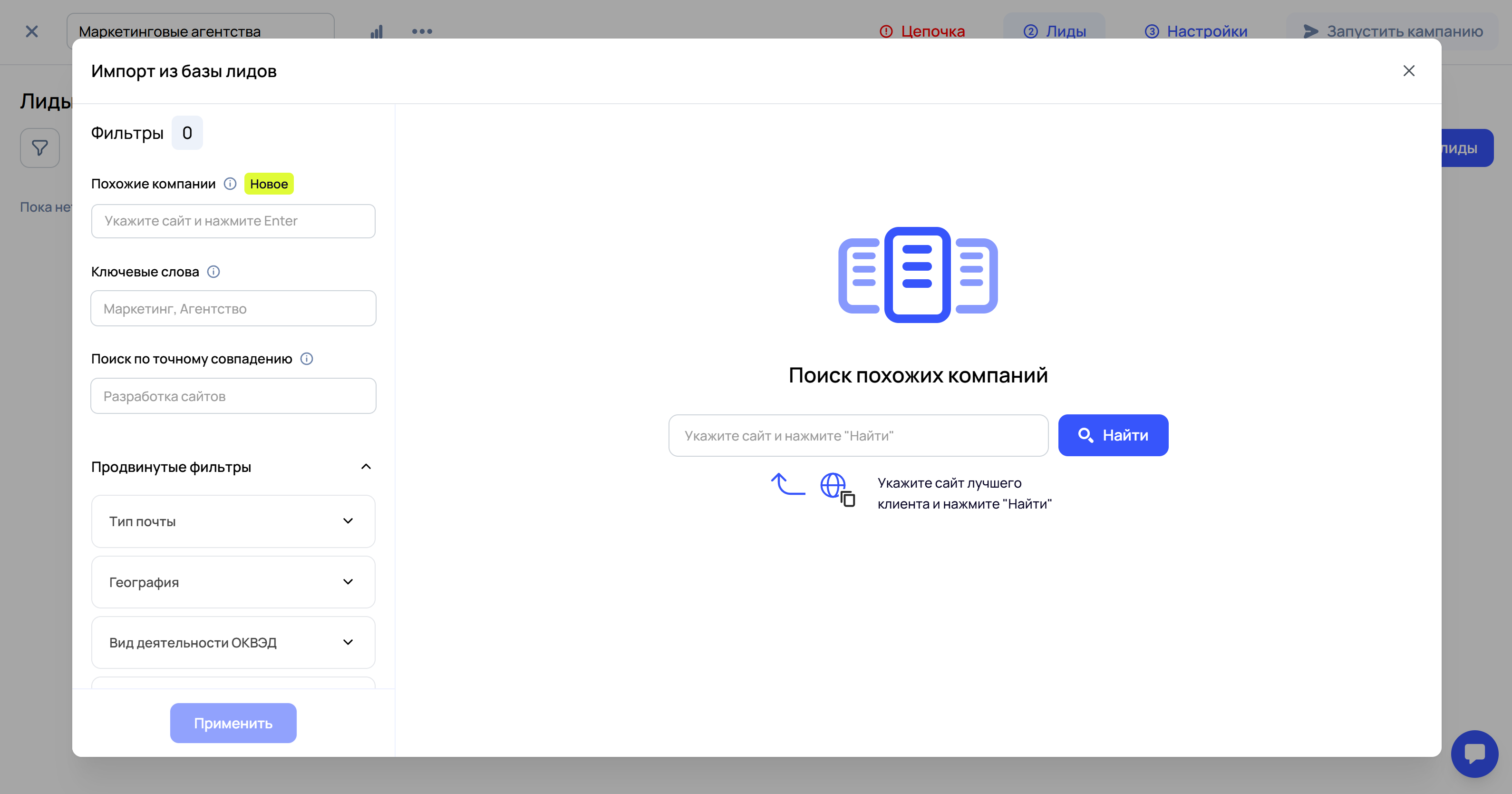Click the filters count badge 0
The image size is (1512, 794).
[x=187, y=133]
